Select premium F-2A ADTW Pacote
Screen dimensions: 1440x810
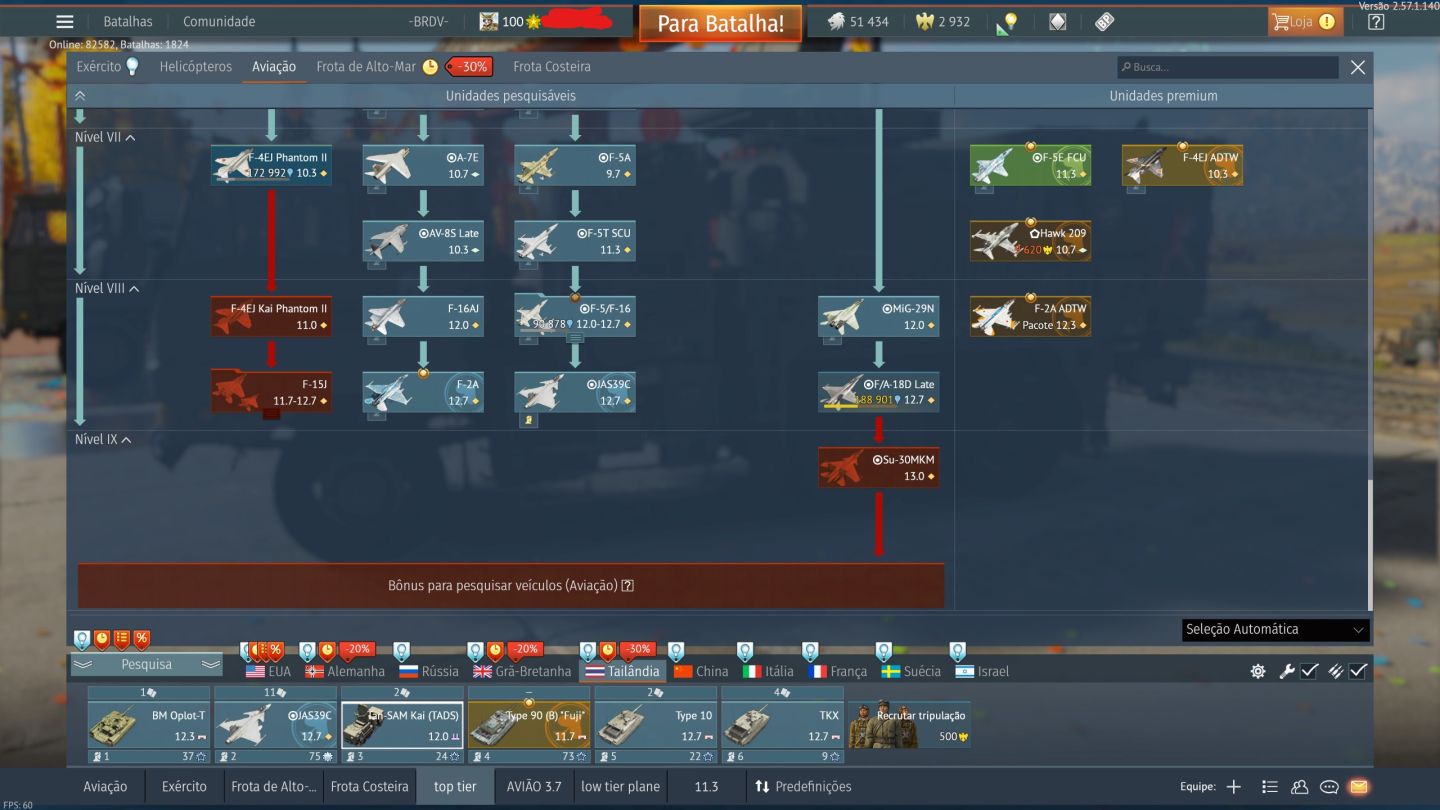click(x=1031, y=316)
